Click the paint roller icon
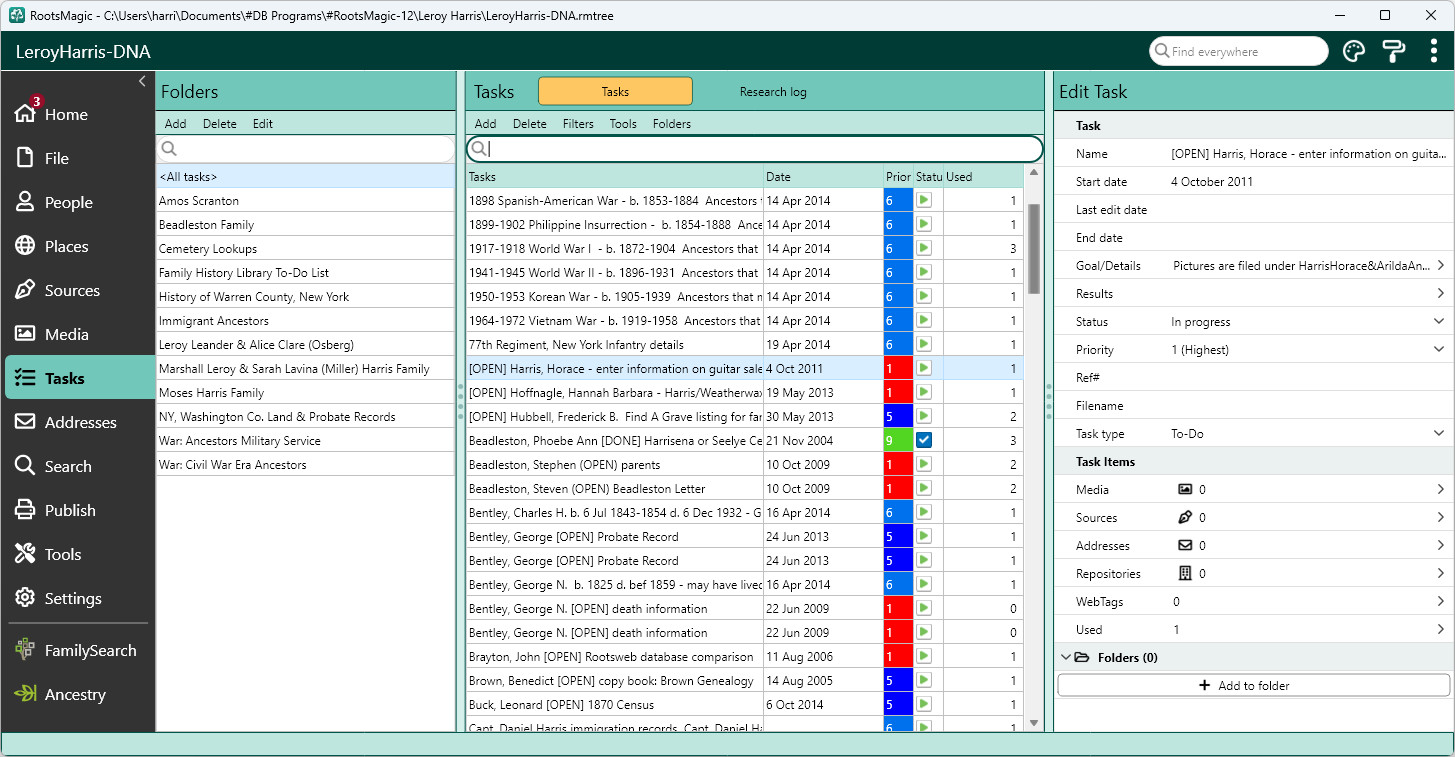The width and height of the screenshot is (1455, 757). tap(1393, 51)
